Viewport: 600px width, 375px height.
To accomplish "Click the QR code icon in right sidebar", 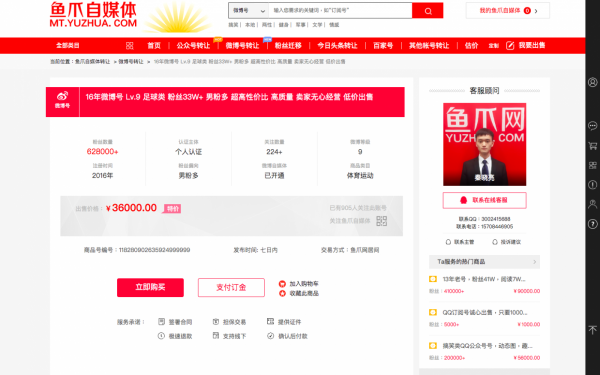I will point(592,165).
